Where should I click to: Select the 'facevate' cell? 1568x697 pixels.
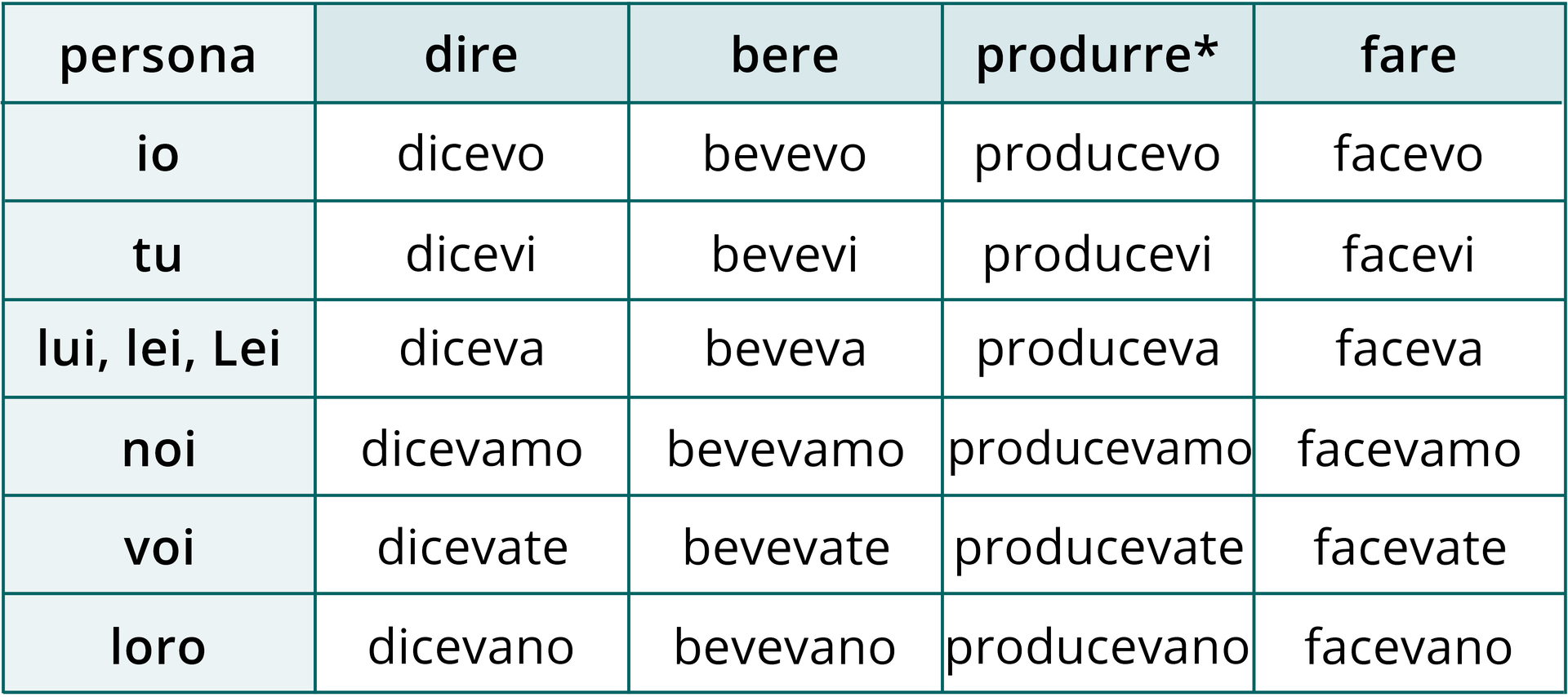pyautogui.click(x=1410, y=547)
